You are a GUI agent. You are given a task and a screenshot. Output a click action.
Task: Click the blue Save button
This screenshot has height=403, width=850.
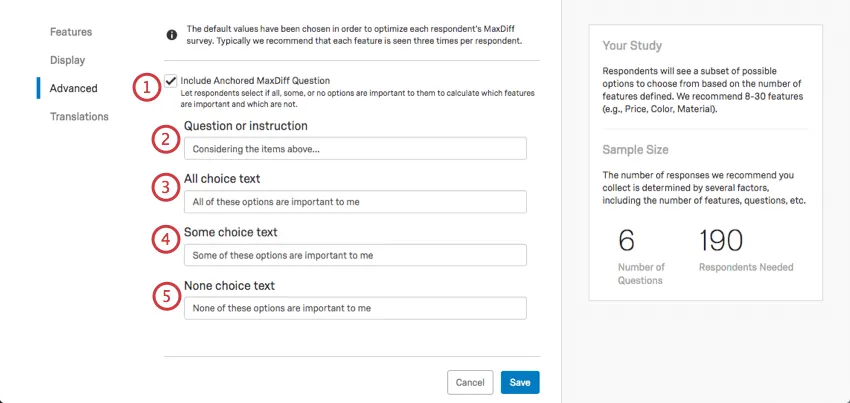tap(520, 382)
